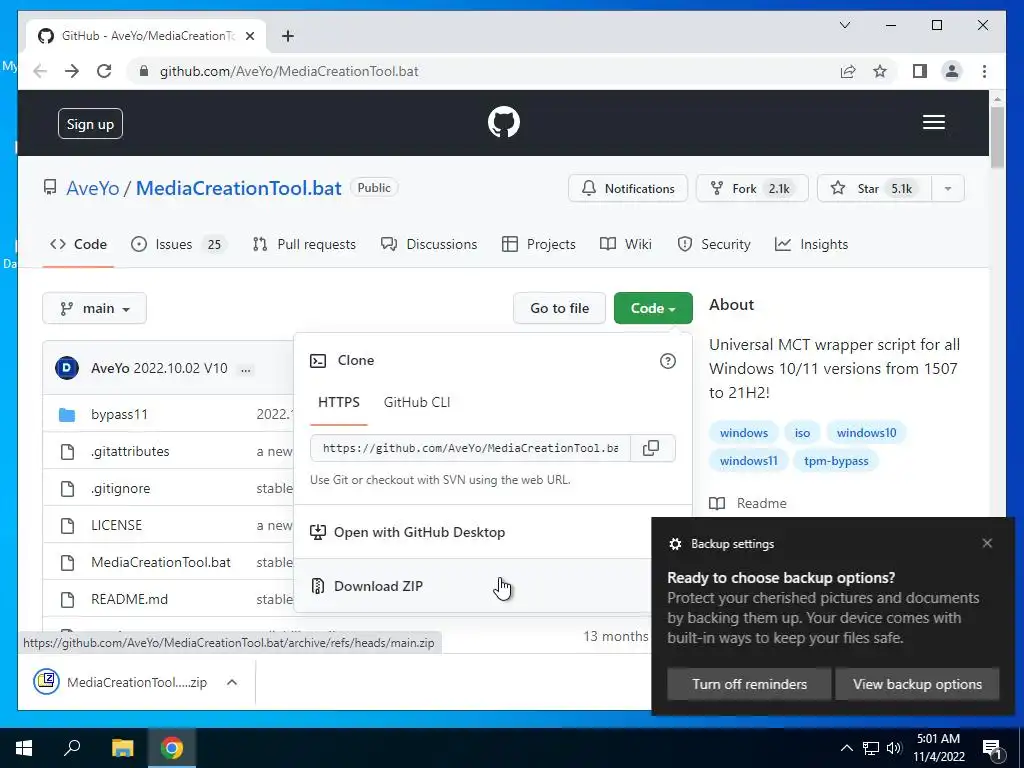Open Windows Start menu

[x=24, y=748]
